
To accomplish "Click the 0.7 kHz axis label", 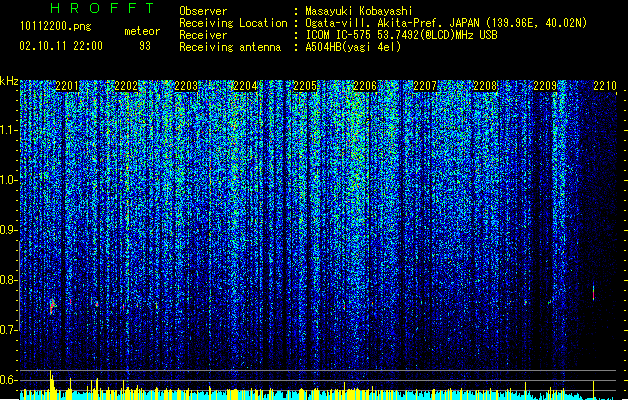I will pos(9,330).
